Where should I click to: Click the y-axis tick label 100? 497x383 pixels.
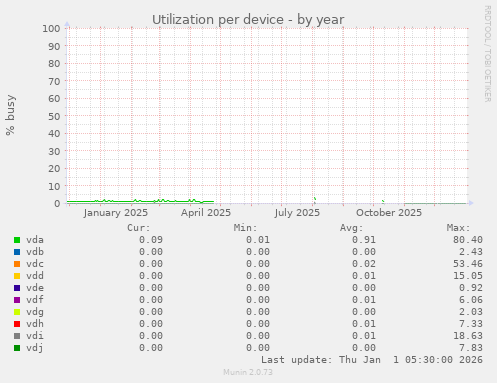51,29
